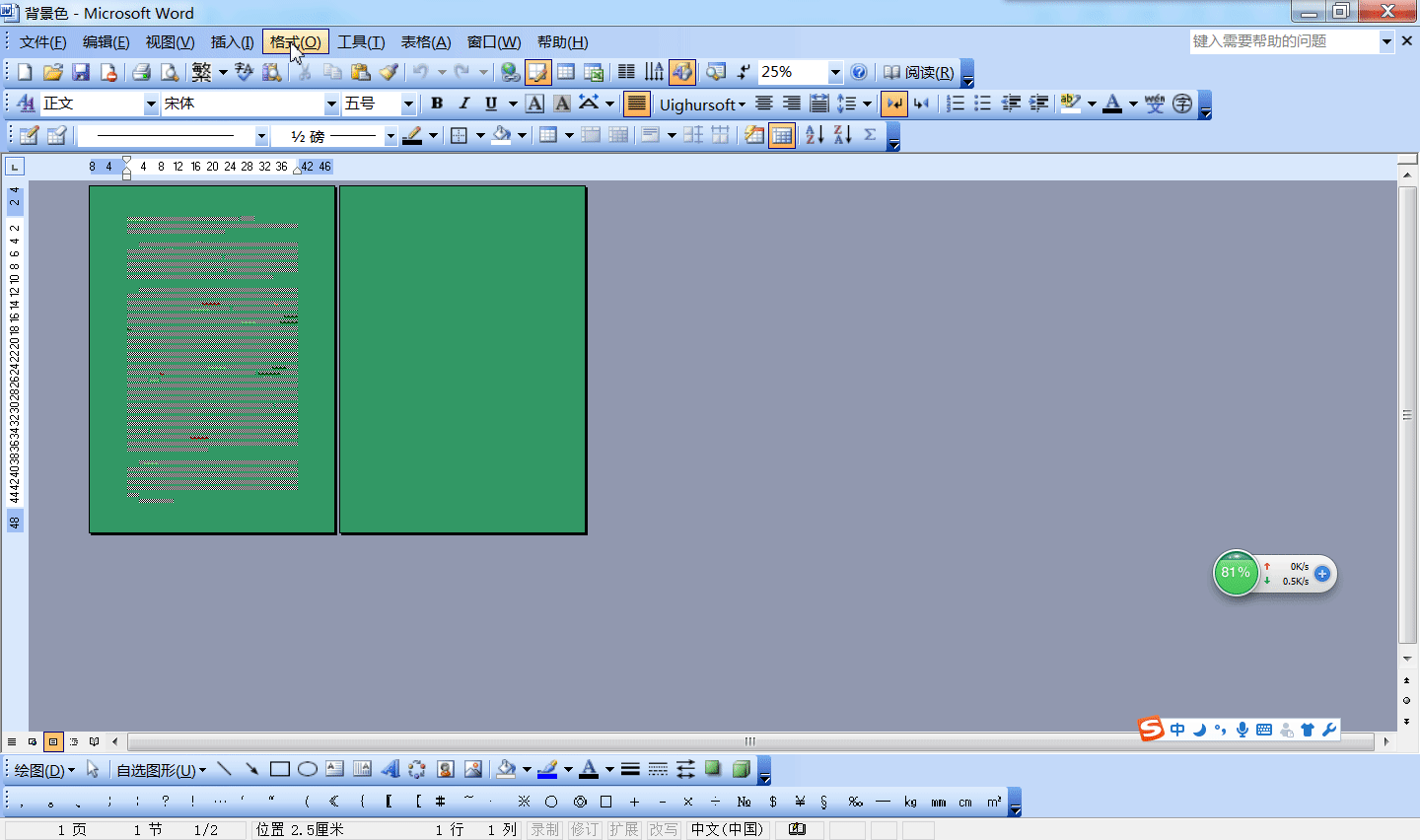The image size is (1420, 840).
Task: Create a new blank document
Action: (25, 72)
